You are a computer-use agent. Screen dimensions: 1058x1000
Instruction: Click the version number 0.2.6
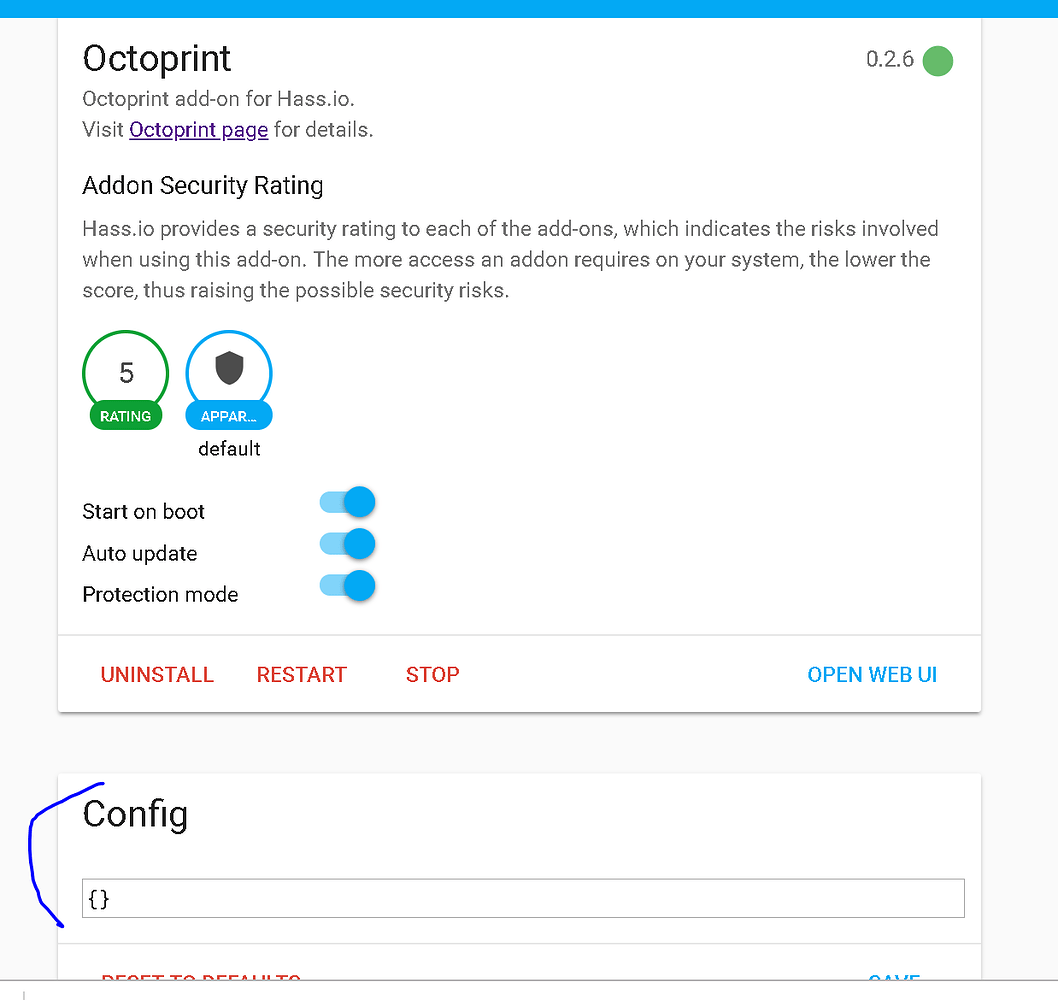point(888,60)
